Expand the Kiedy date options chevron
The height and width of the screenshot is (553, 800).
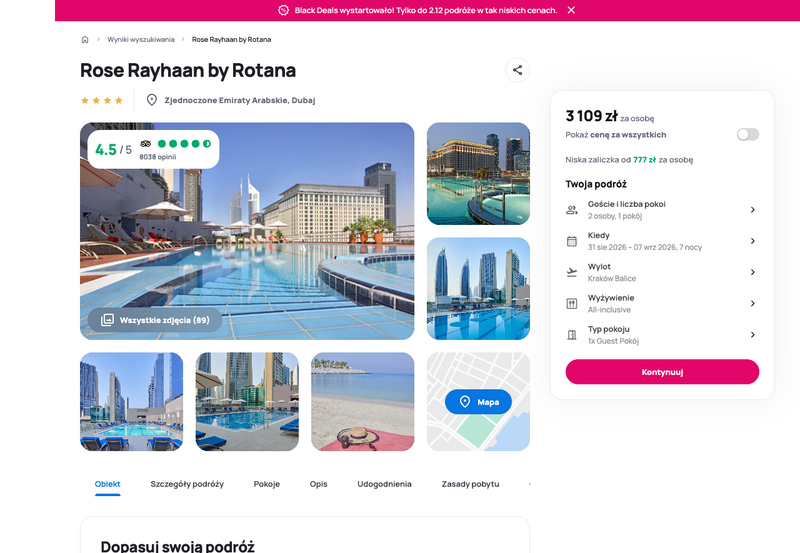(x=752, y=241)
